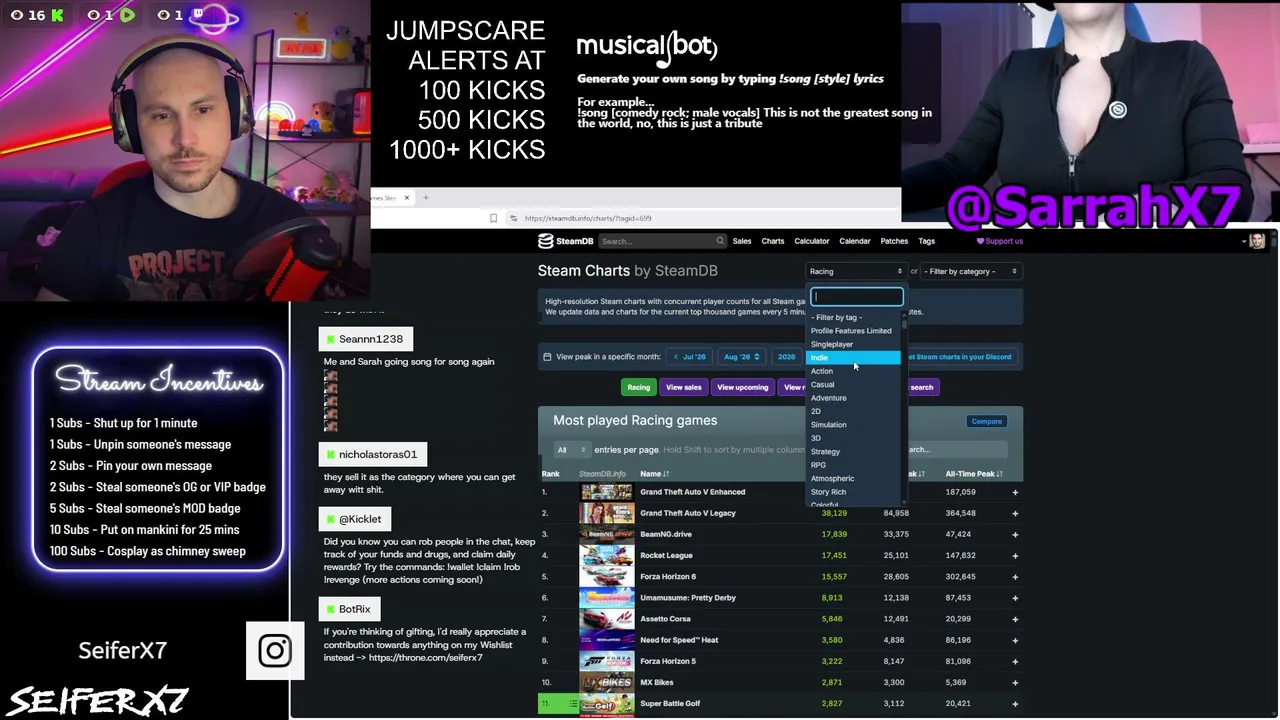
Task: Select Profile Features Limited tag option
Action: [x=853, y=331]
